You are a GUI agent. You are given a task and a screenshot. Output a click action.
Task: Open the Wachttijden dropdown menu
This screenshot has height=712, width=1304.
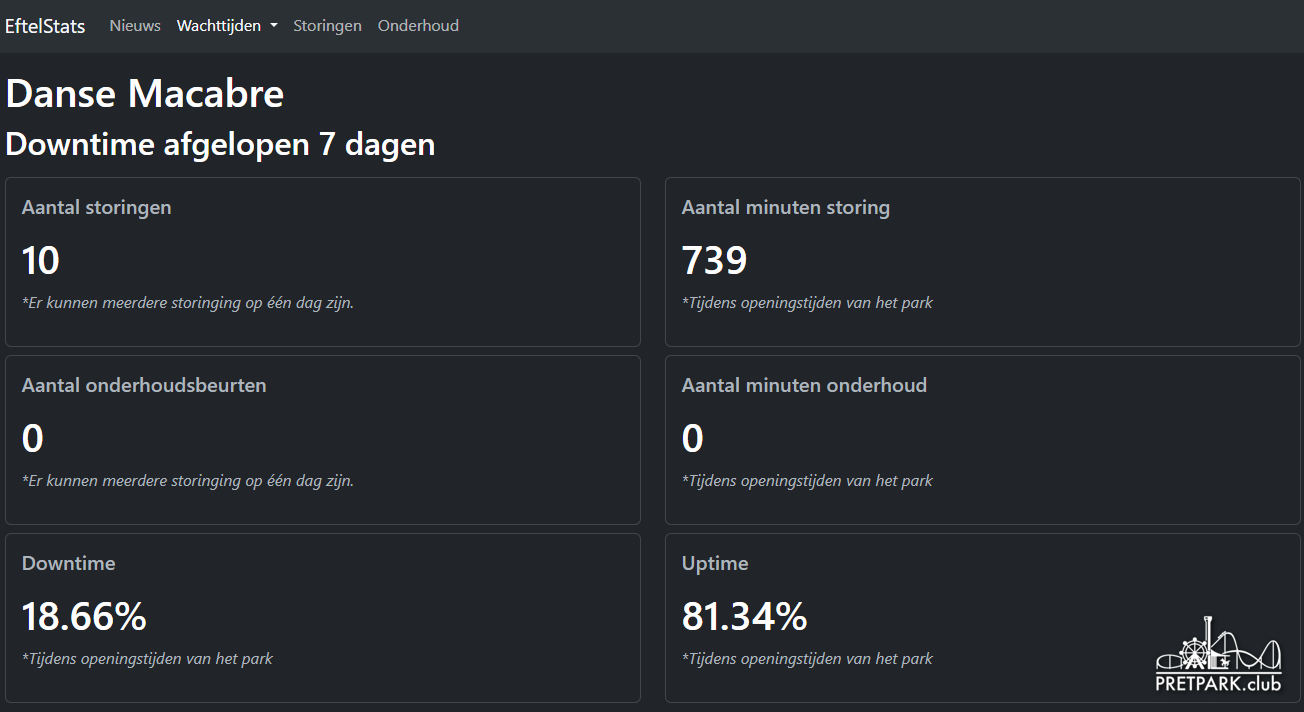(x=220, y=26)
